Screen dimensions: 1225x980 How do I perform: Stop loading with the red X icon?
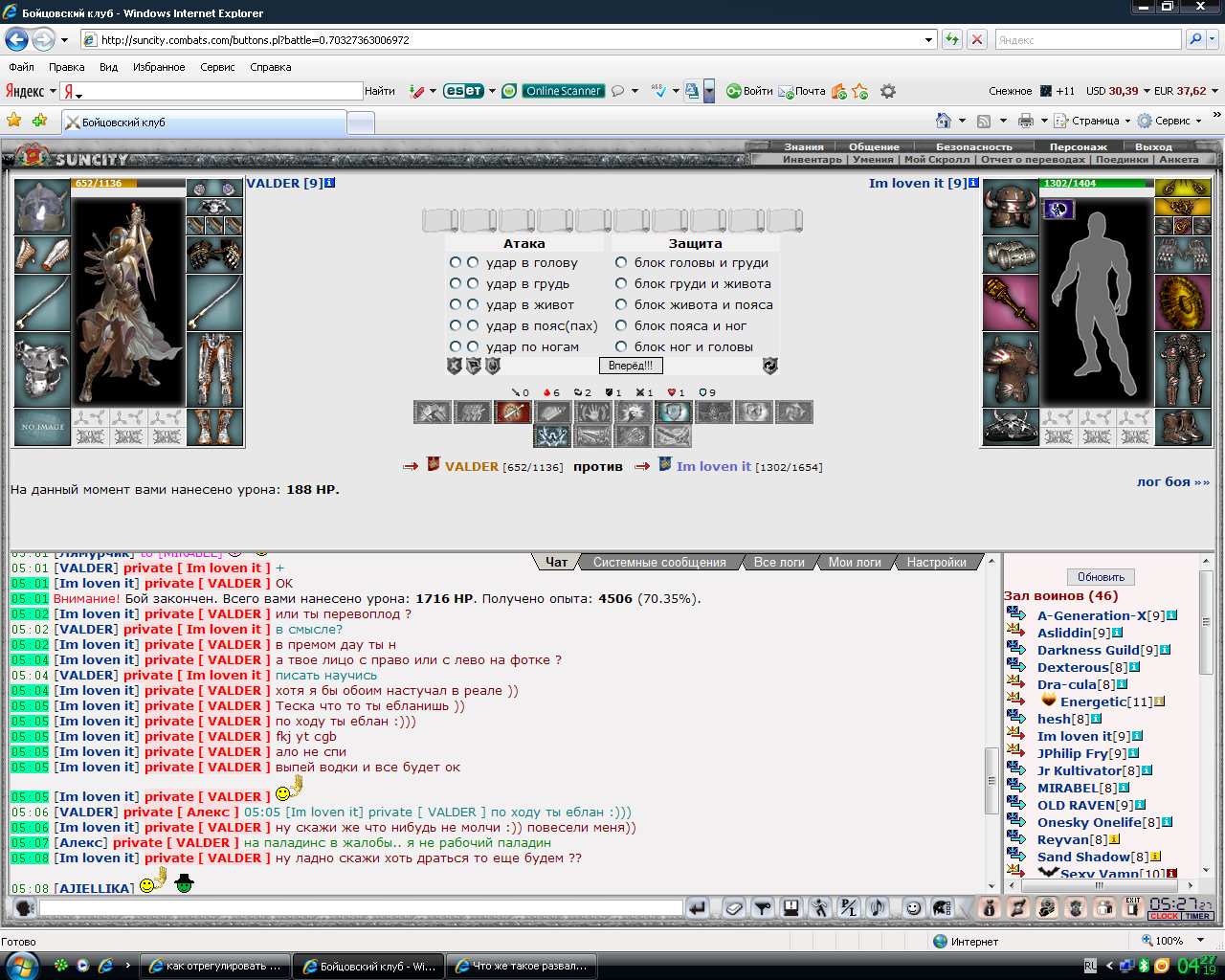point(976,40)
